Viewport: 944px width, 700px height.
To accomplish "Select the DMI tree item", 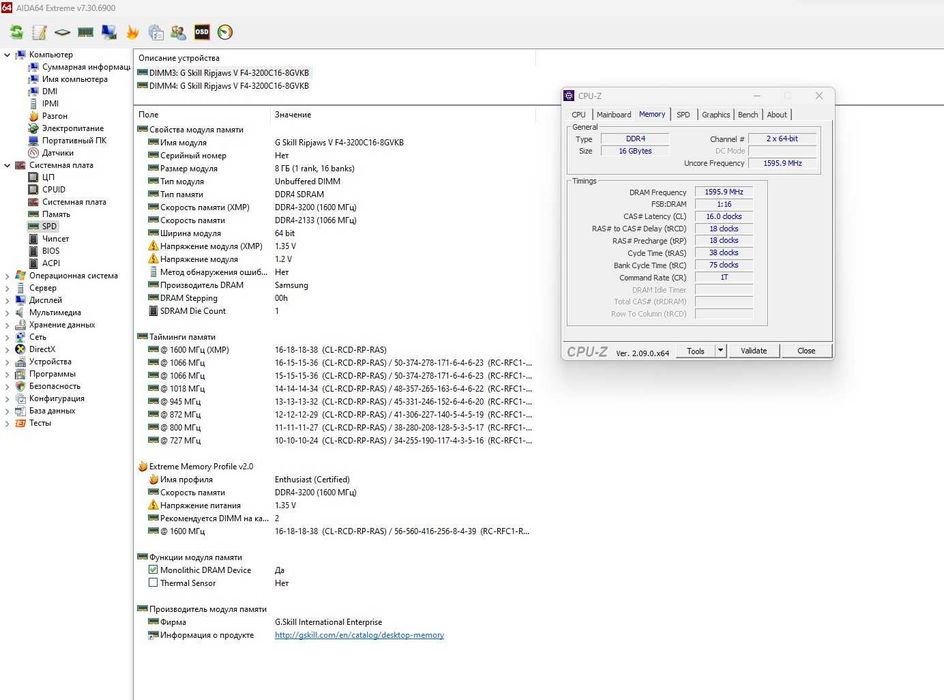I will click(x=49, y=91).
